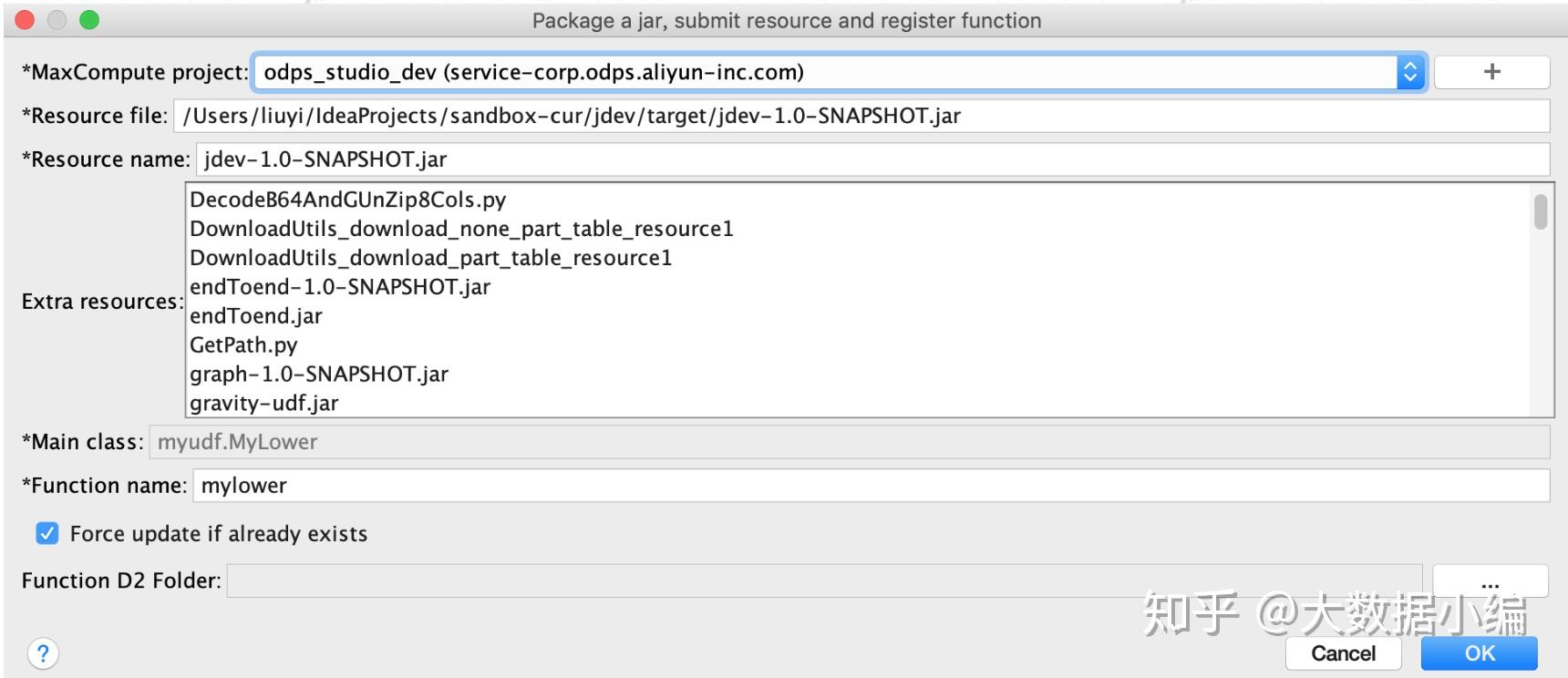Select DownloadUtils_download_none_part_table_resource1 entry
The image size is (1568, 678).
click(x=461, y=229)
